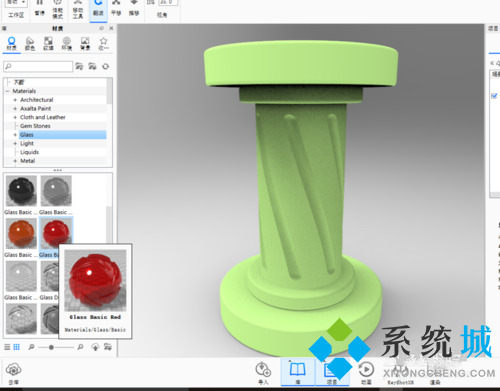Select the Light tree item label

click(27, 143)
